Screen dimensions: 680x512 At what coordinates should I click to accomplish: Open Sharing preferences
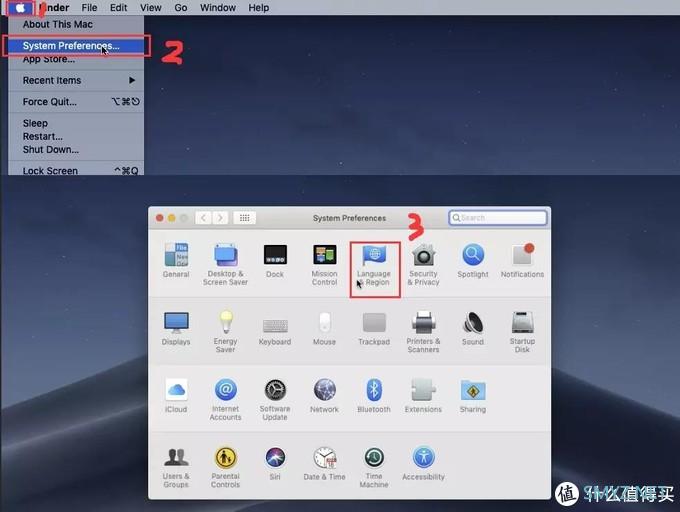[x=473, y=395]
